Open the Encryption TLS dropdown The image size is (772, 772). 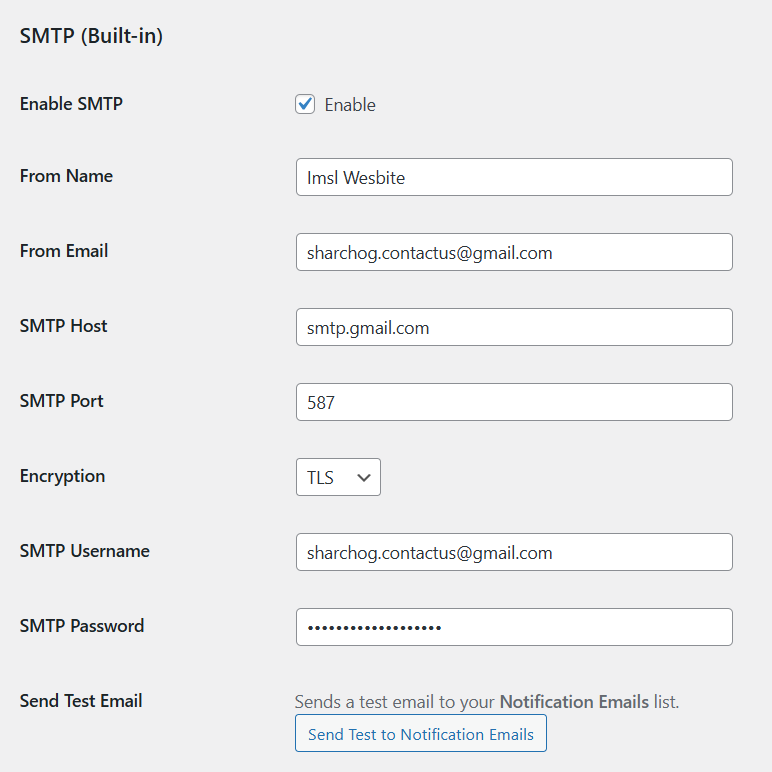[x=337, y=477]
